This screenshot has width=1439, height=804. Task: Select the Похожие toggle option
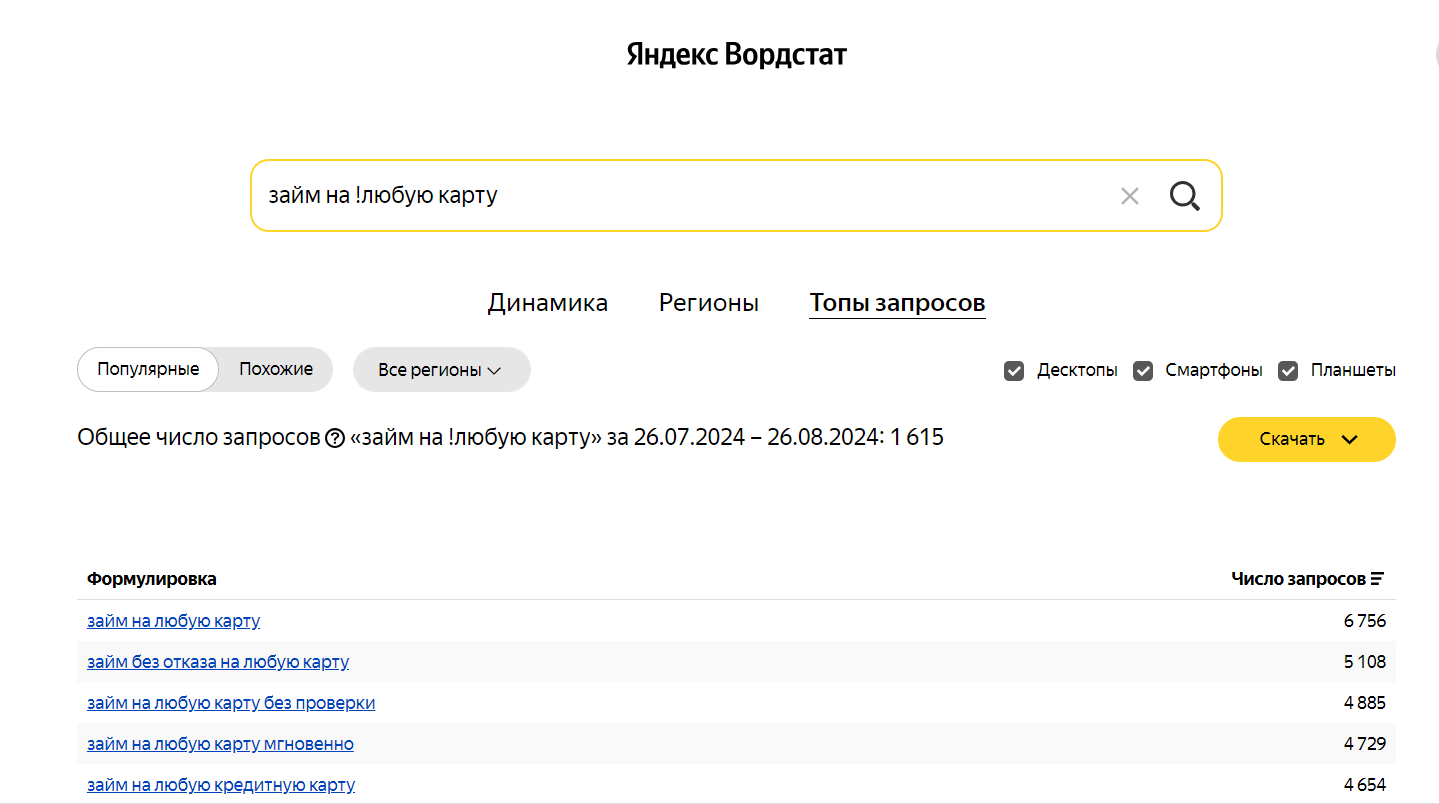pos(276,369)
